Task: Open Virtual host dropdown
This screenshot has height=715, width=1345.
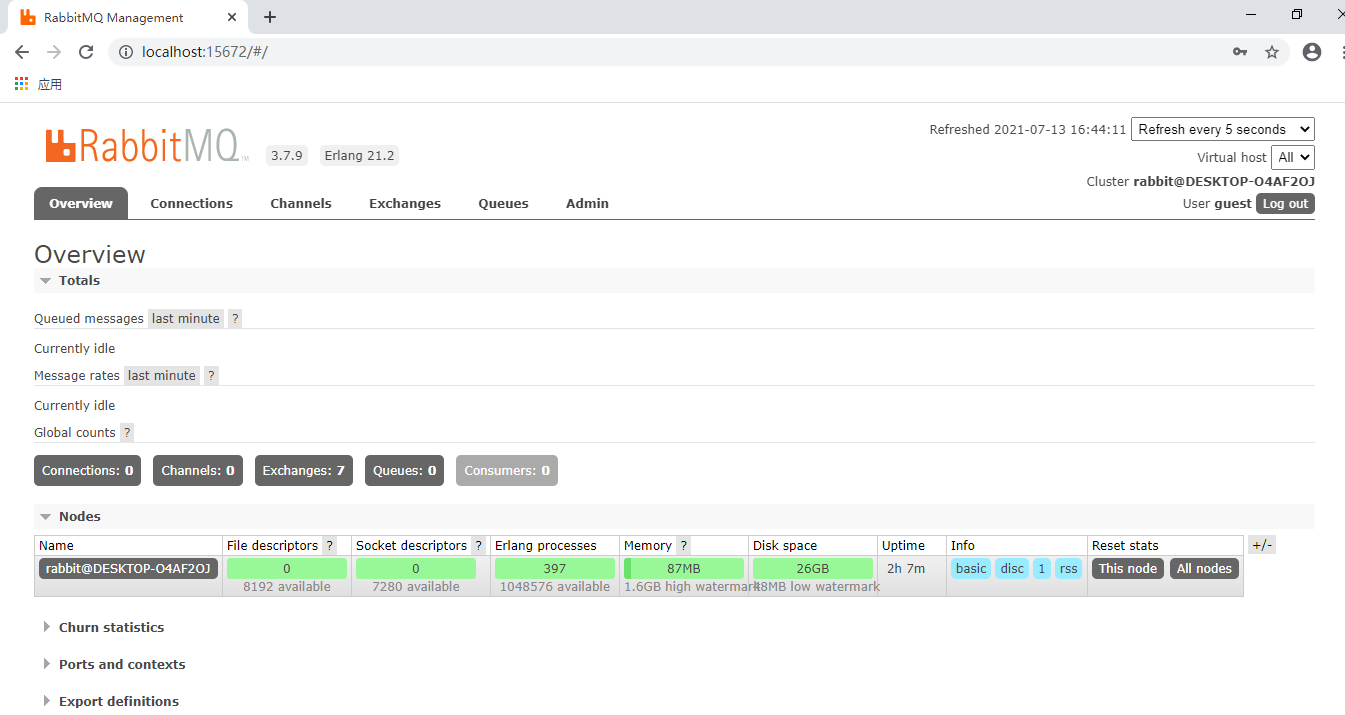Action: point(1293,157)
